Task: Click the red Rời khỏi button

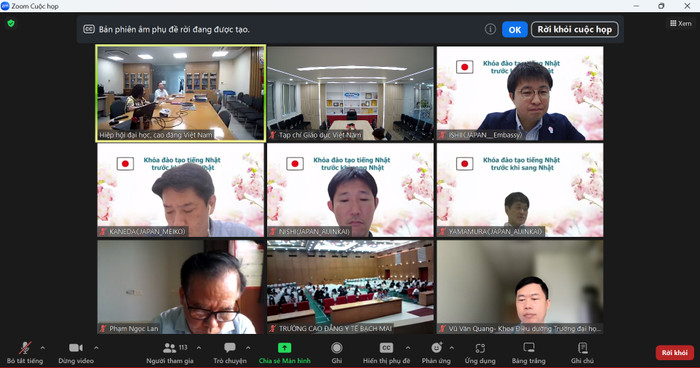Action: (x=675, y=352)
